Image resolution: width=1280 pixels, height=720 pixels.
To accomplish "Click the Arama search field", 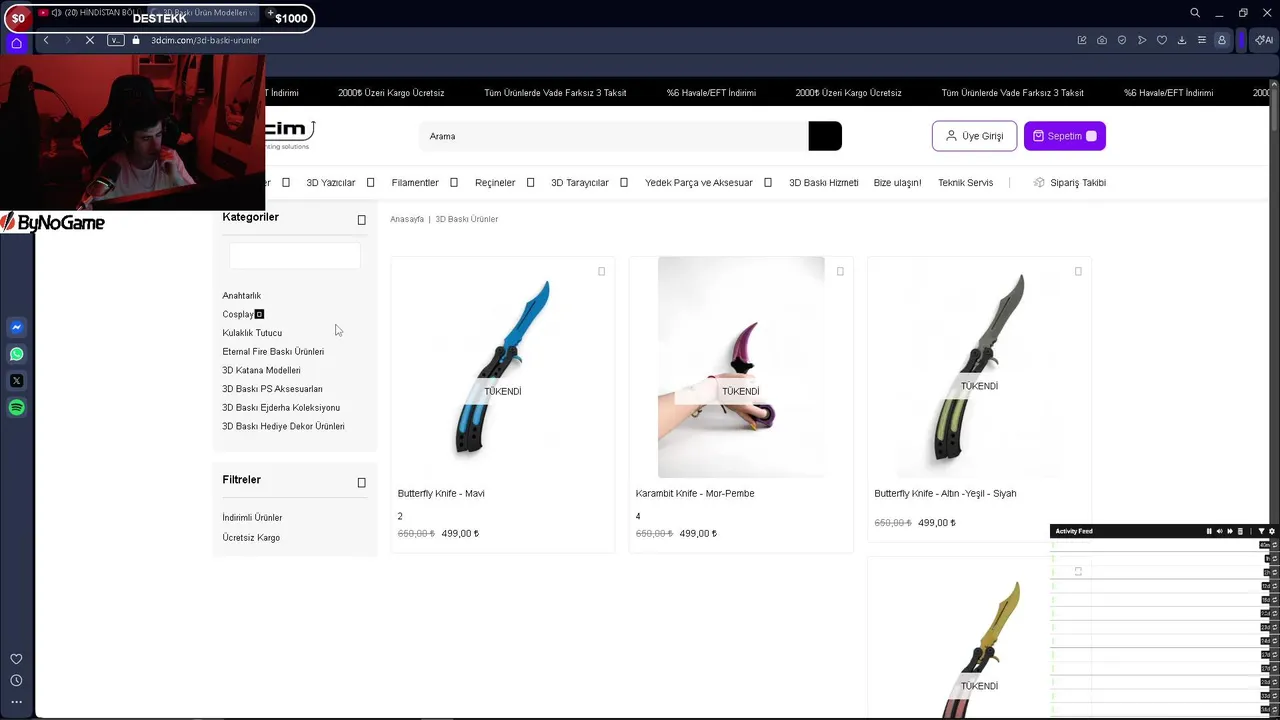I will 614,136.
